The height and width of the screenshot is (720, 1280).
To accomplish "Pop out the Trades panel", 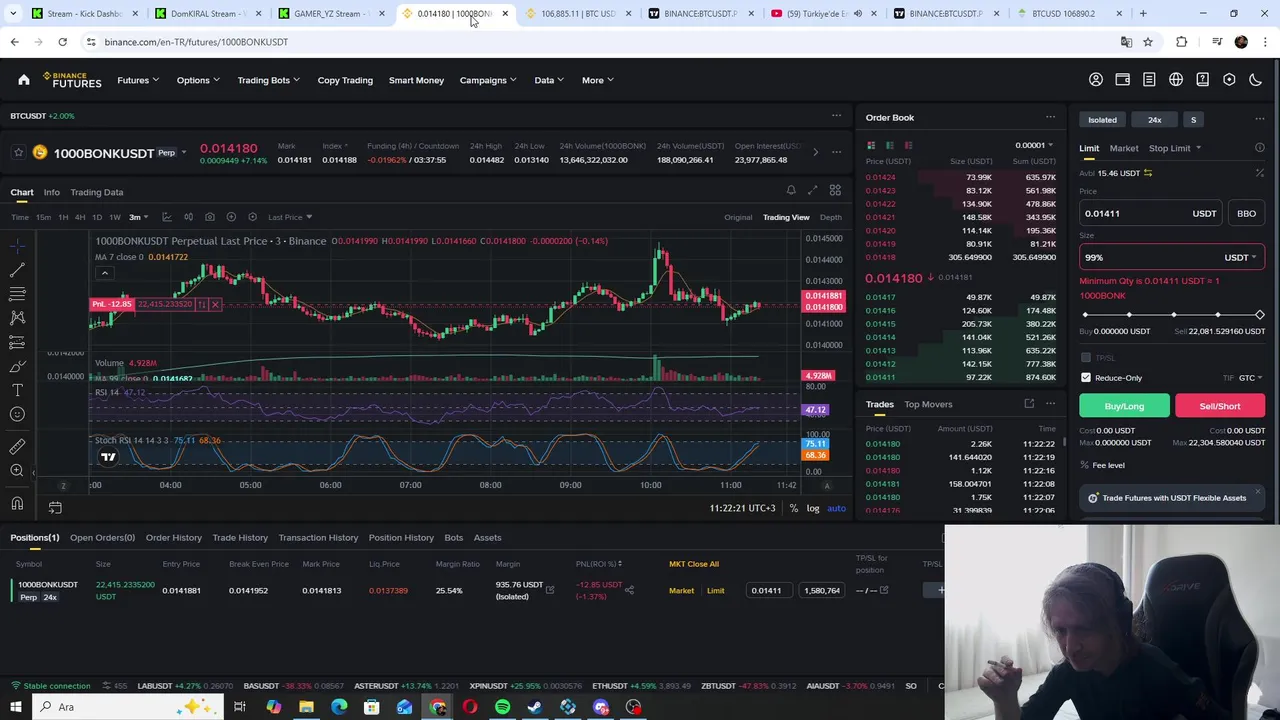I will pyautogui.click(x=1029, y=404).
